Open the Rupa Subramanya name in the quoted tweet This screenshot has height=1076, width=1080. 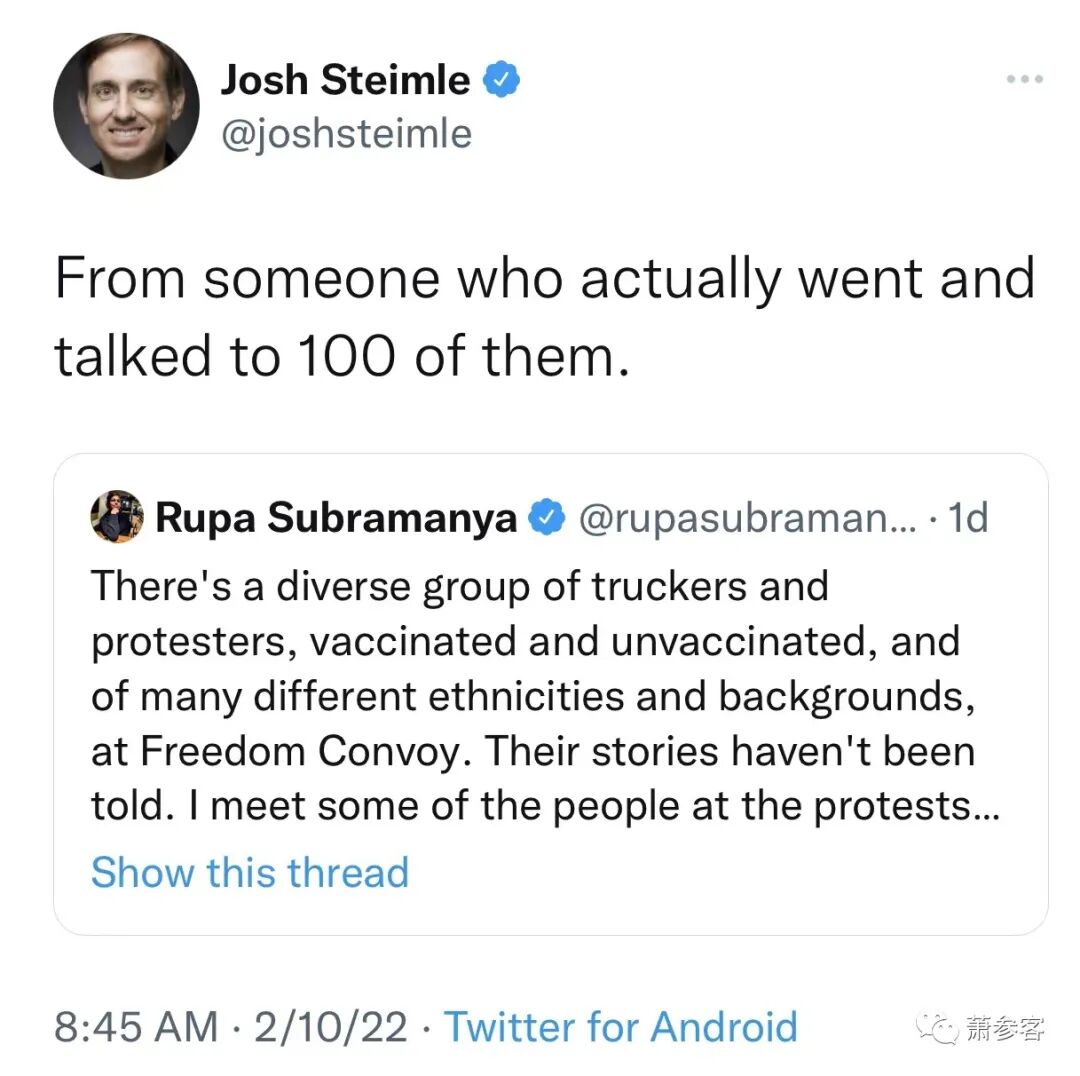click(336, 518)
